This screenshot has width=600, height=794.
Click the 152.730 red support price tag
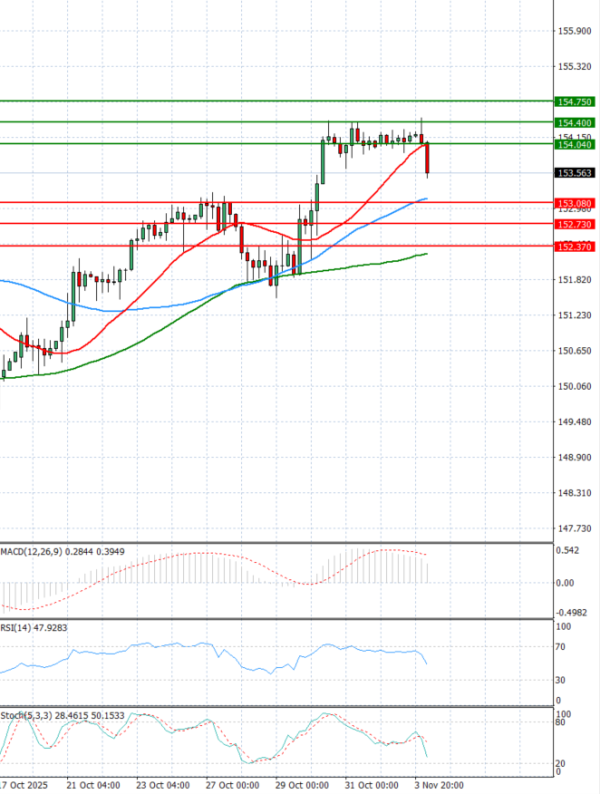click(573, 225)
